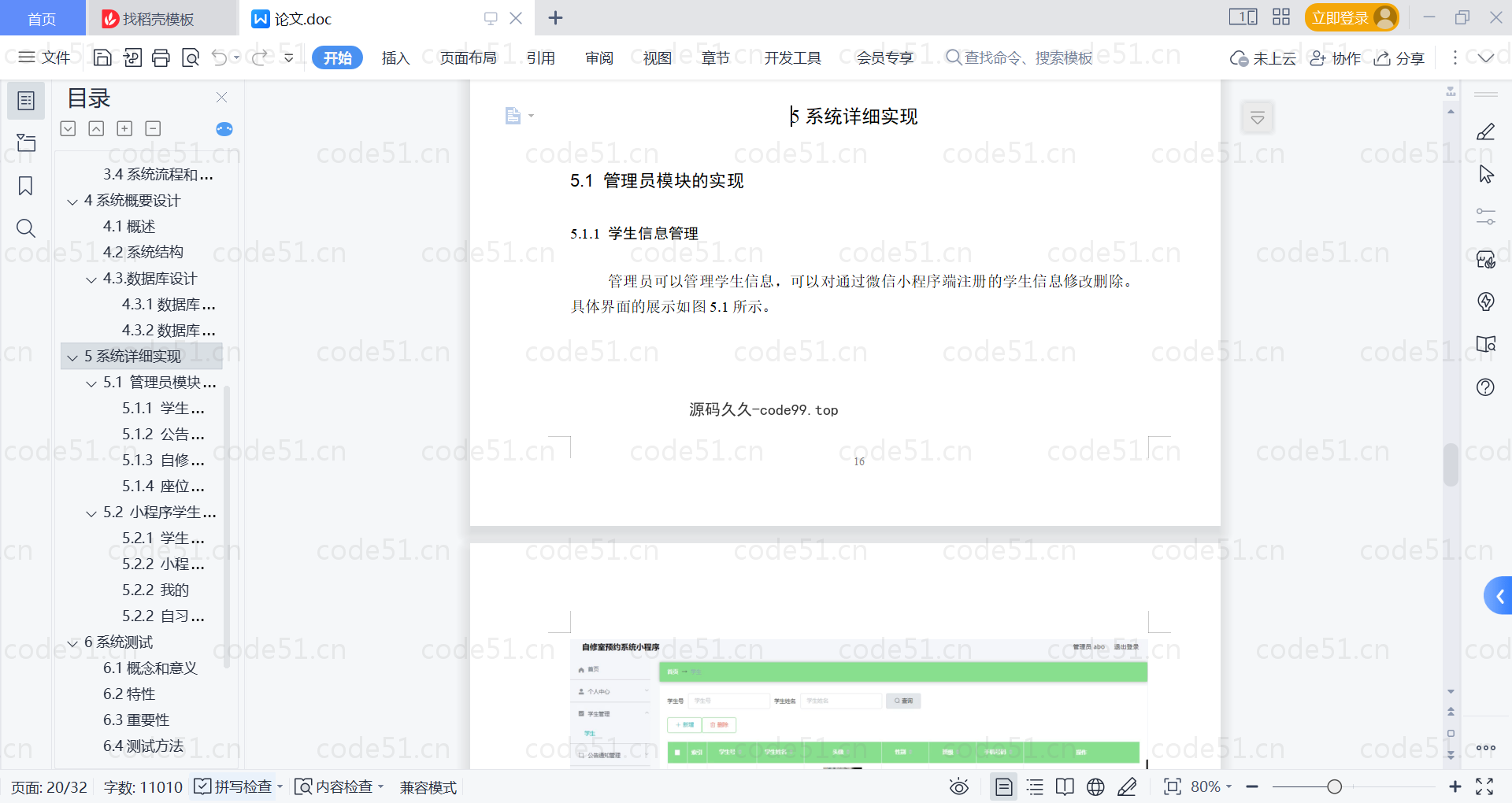Open quick access toolbar dropdown arrow

point(289,57)
